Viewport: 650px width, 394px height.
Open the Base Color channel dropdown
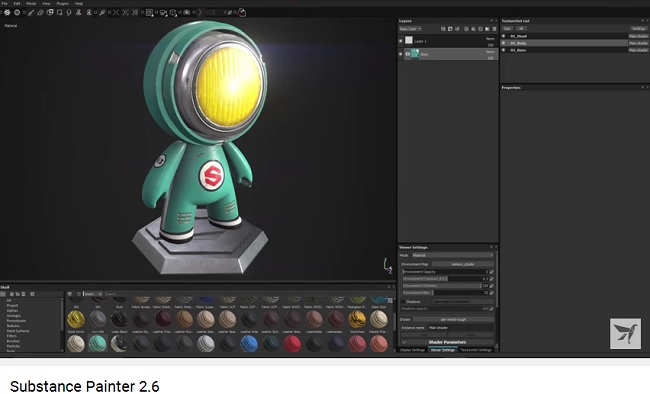(x=410, y=29)
